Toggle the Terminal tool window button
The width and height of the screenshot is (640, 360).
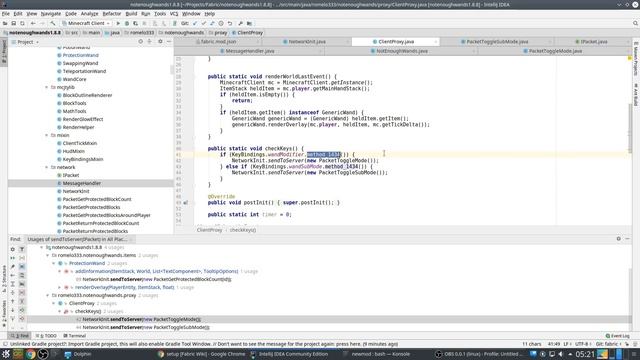(74, 336)
